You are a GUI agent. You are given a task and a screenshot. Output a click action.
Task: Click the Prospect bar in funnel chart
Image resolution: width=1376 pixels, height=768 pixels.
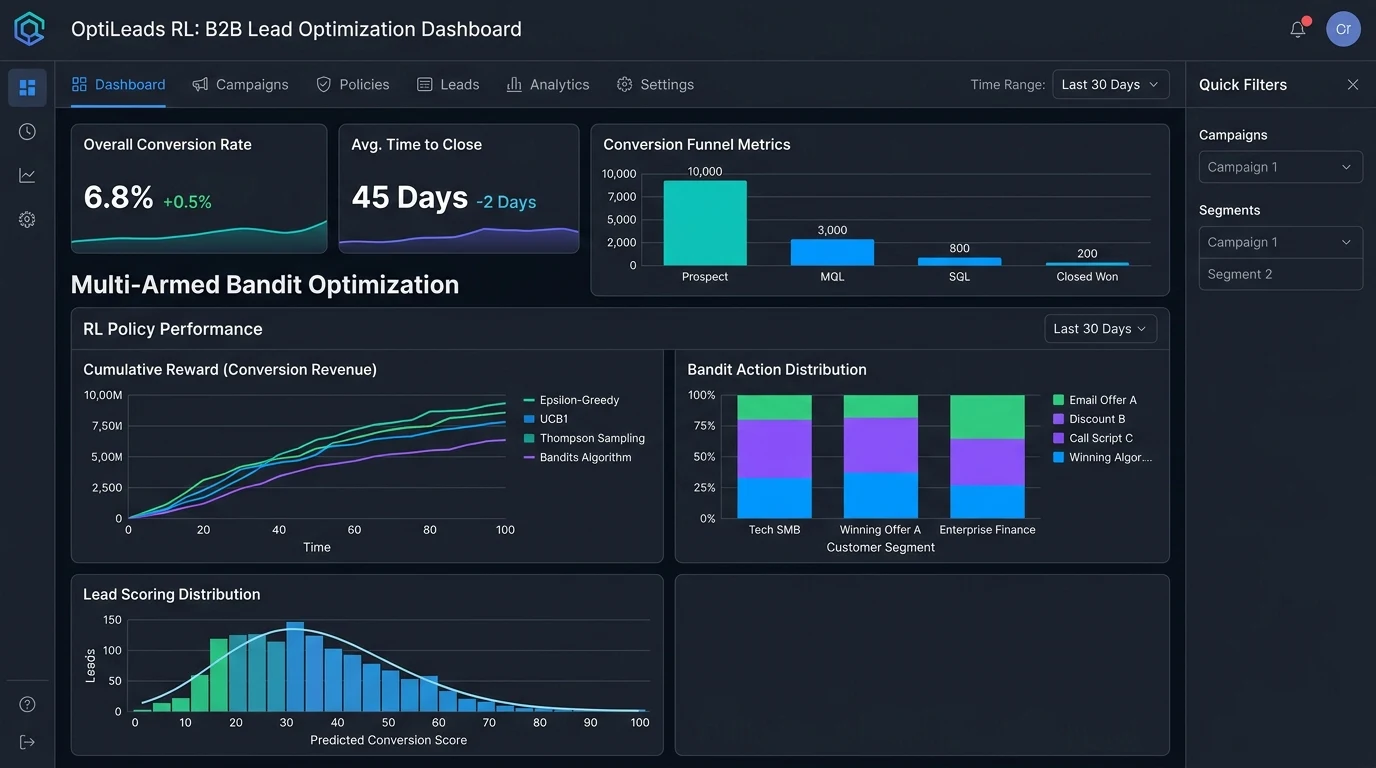(x=705, y=223)
